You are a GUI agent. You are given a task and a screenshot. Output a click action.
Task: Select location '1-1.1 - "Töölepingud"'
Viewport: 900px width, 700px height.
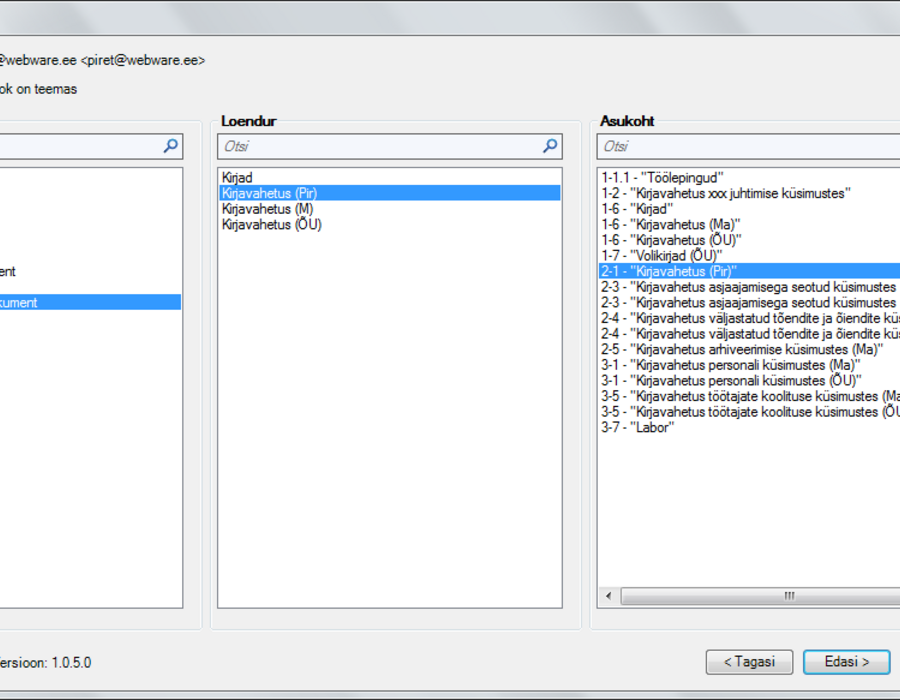tap(750, 178)
